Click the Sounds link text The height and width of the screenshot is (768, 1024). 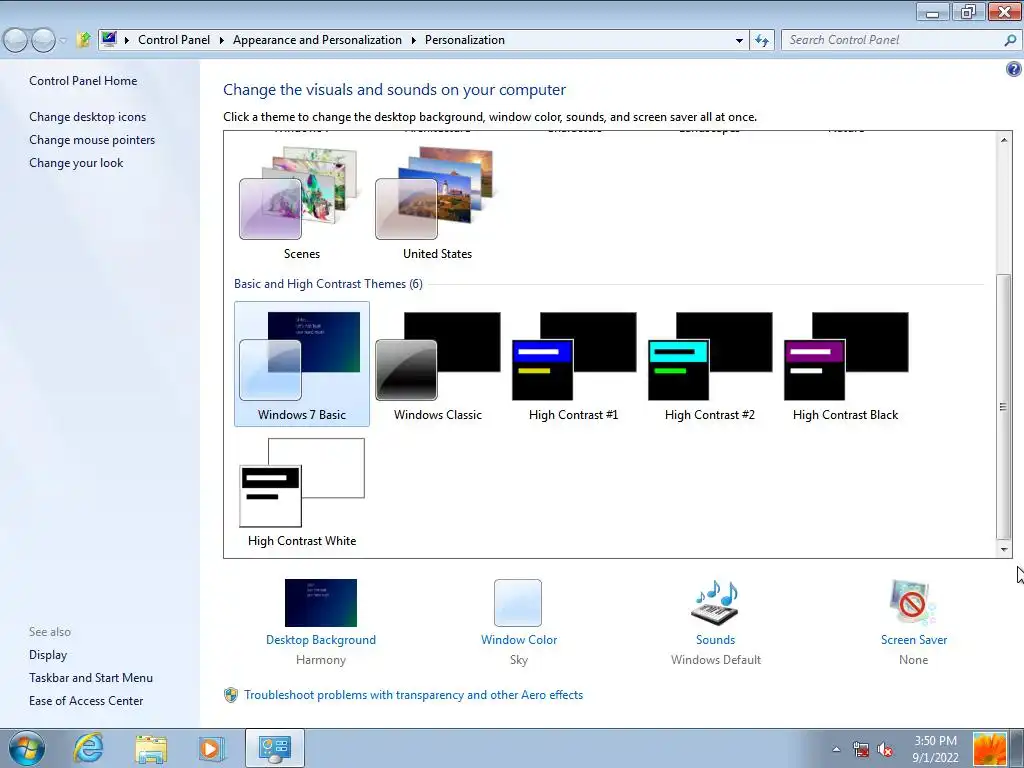[x=715, y=640]
